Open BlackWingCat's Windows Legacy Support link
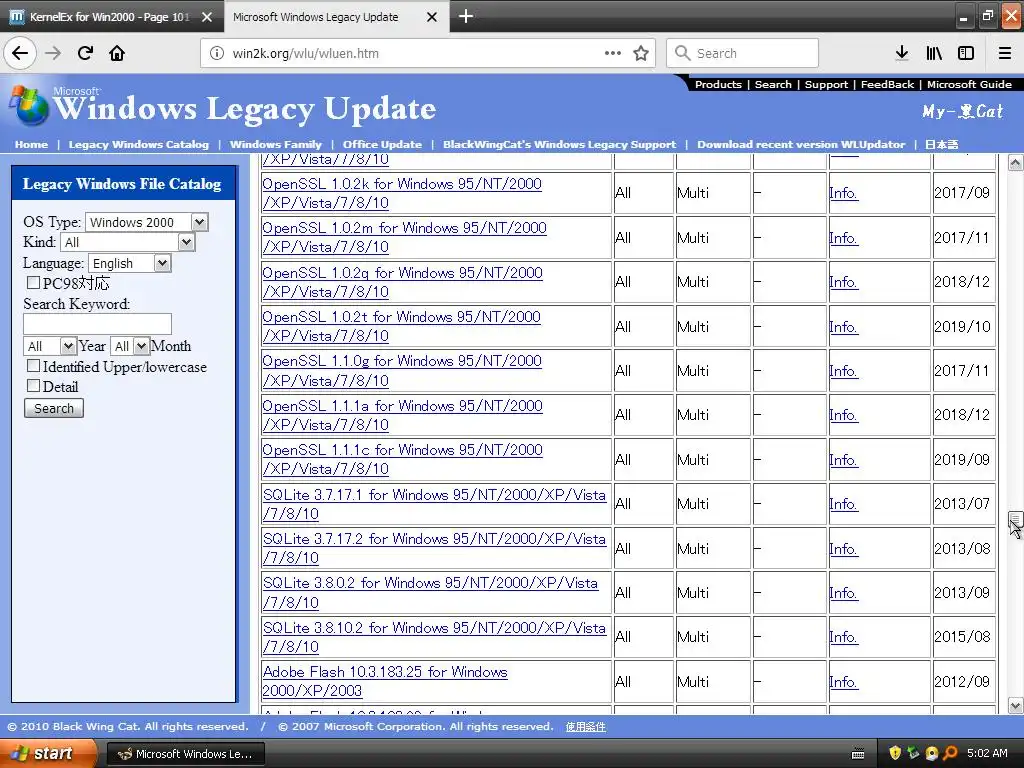This screenshot has height=768, width=1024. [559, 144]
